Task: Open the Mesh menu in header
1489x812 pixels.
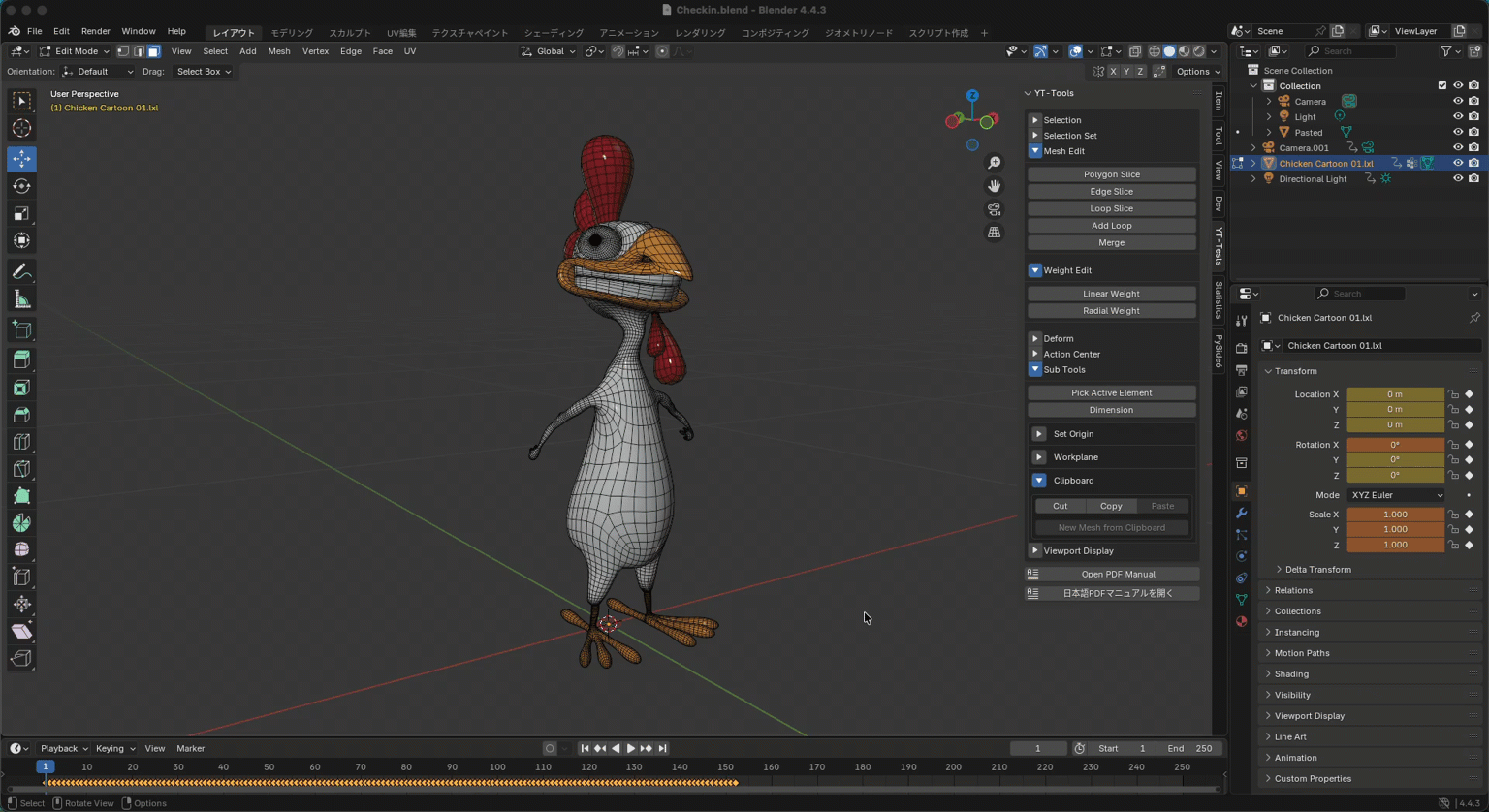Action: (278, 51)
